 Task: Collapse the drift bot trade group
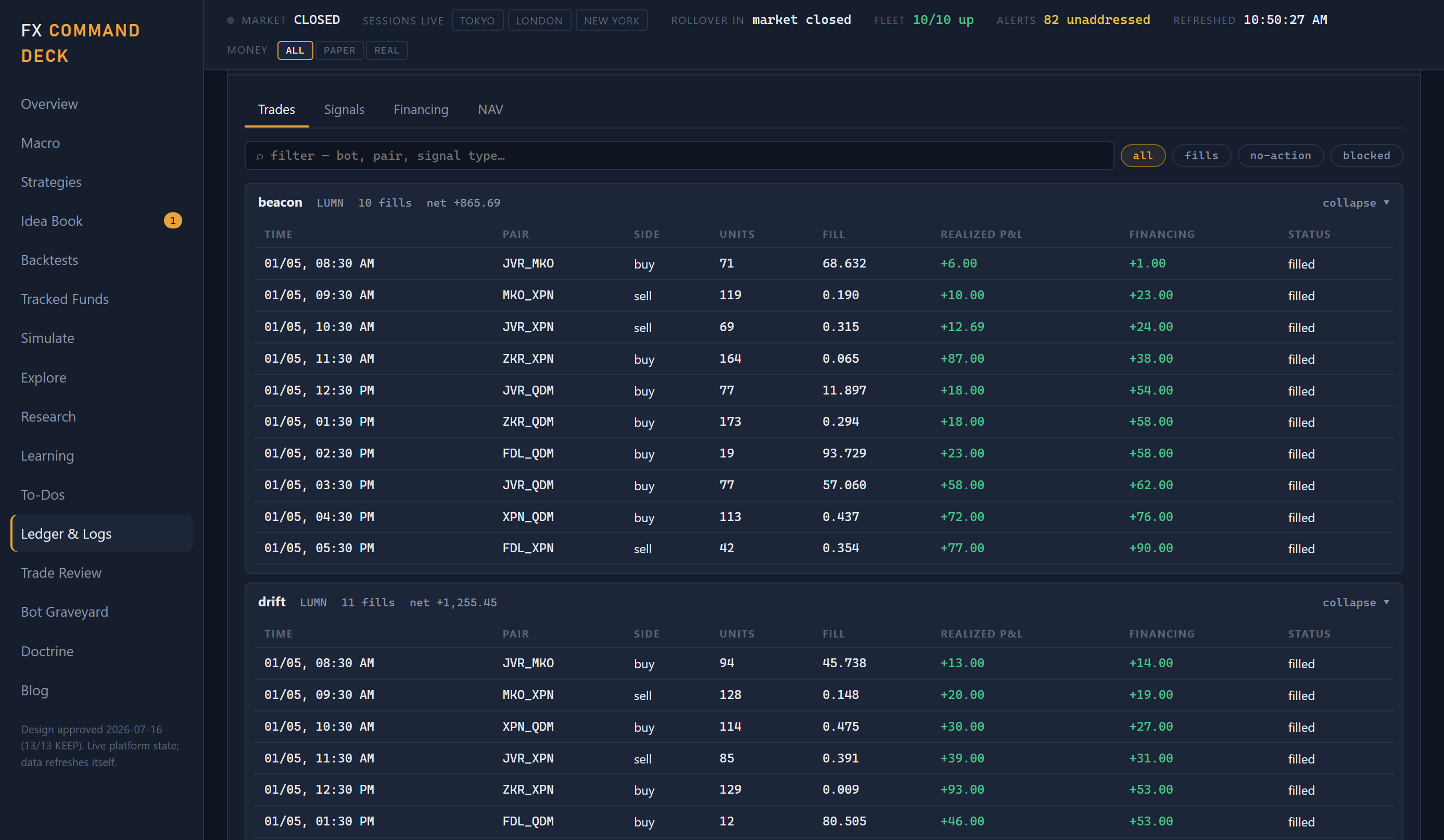(1356, 603)
